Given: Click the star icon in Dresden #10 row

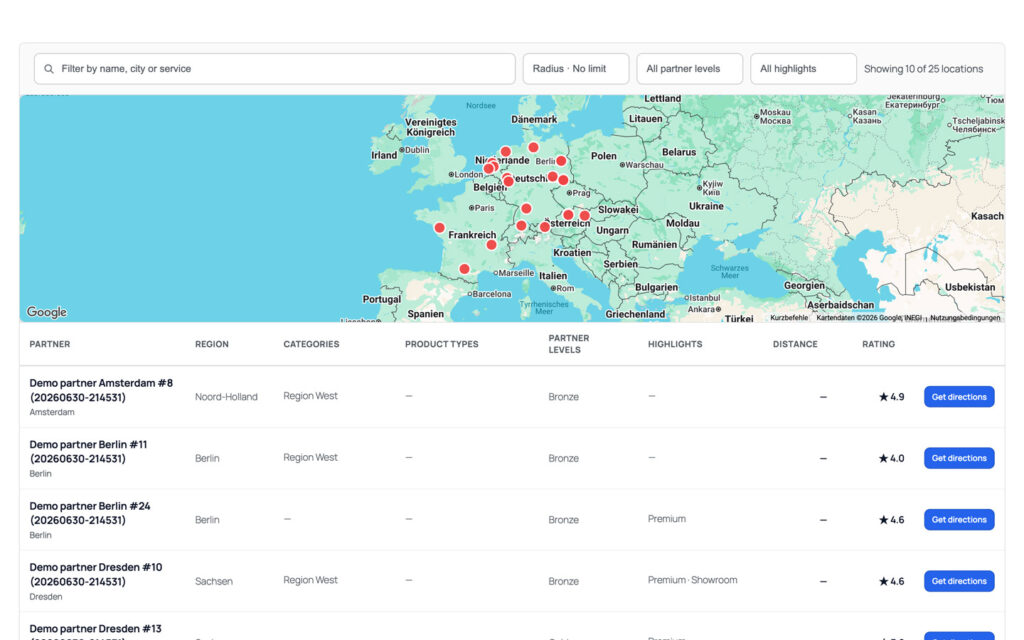Looking at the screenshot, I should coord(884,581).
